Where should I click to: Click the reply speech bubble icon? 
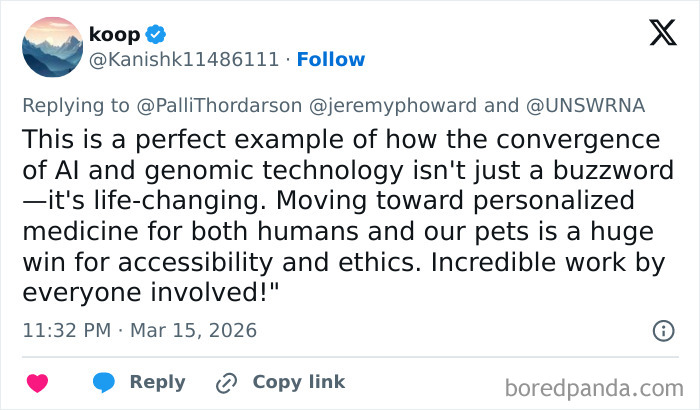click(103, 382)
